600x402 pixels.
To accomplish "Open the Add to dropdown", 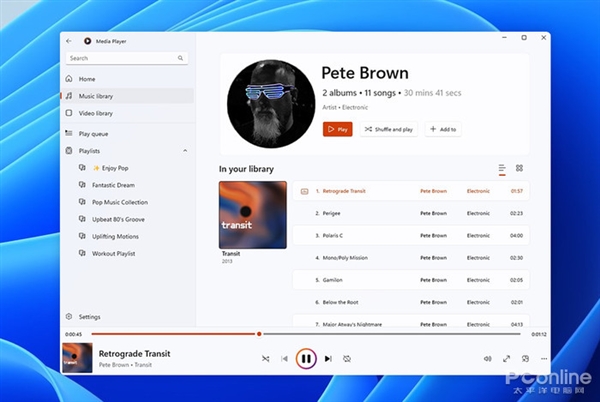I will coord(443,129).
